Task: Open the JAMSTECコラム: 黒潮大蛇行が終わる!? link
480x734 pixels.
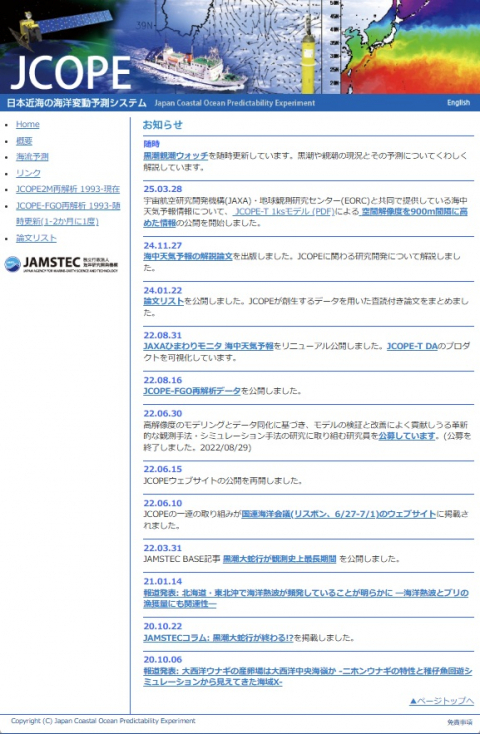Action: coord(218,638)
